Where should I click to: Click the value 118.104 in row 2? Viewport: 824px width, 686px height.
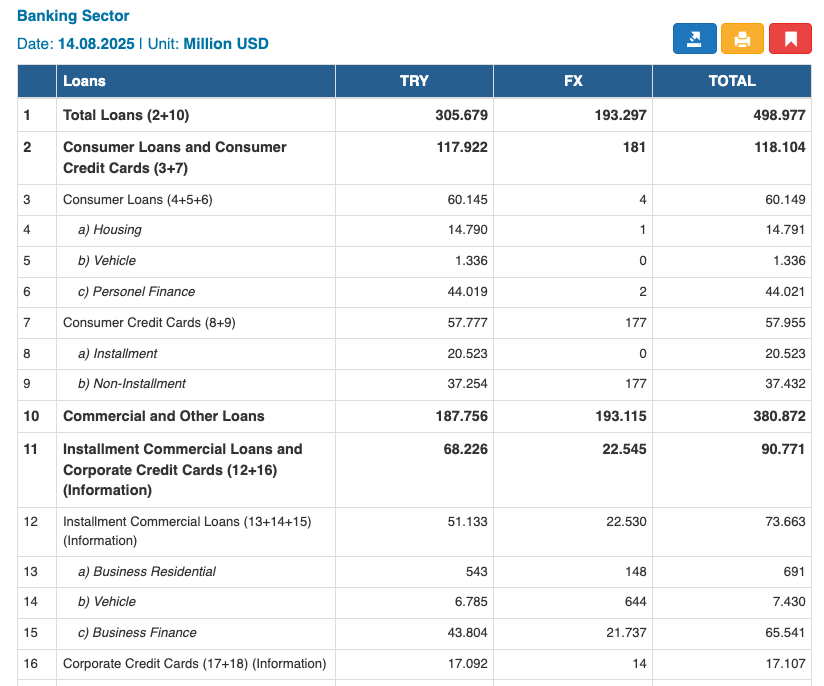tap(780, 147)
